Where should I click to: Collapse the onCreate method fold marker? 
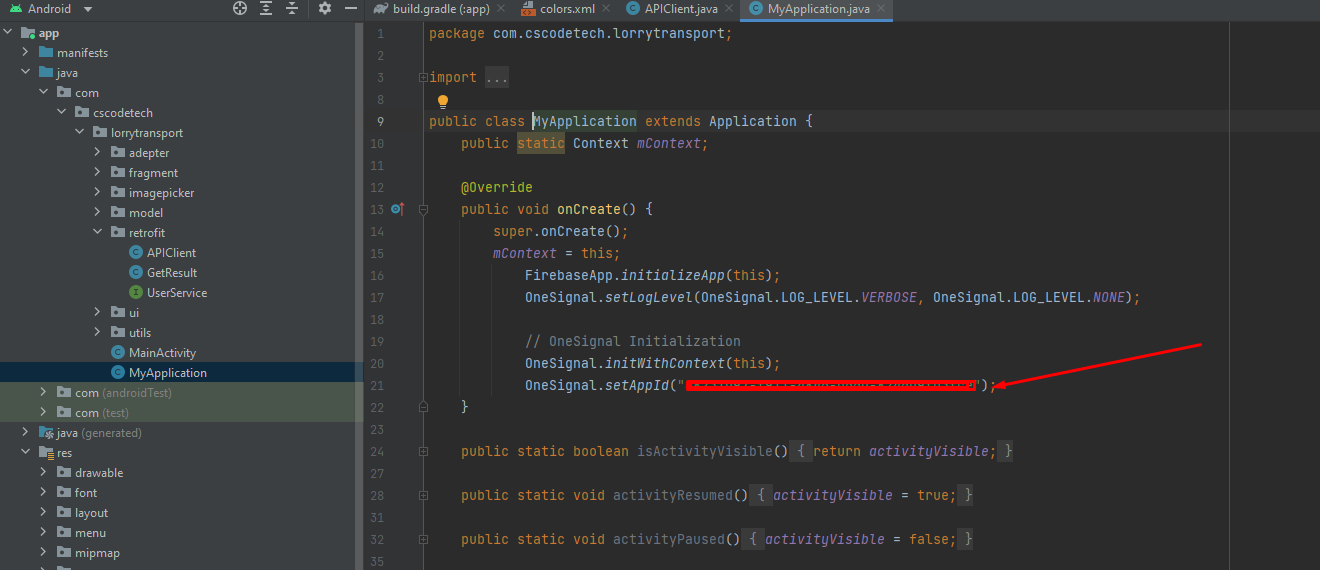423,209
